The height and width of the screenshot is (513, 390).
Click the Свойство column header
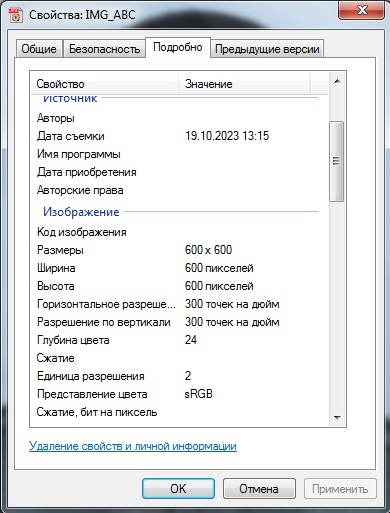pos(105,84)
